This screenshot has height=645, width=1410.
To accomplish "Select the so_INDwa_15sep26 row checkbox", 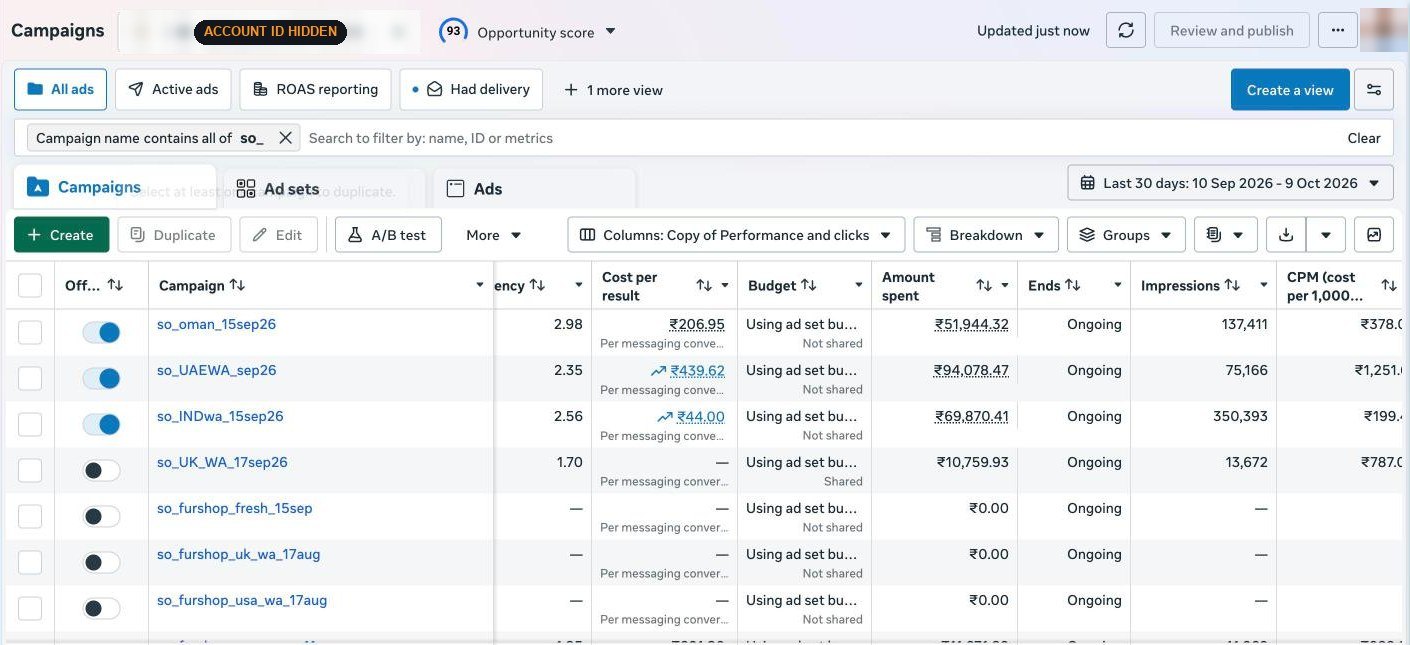I will click(30, 424).
